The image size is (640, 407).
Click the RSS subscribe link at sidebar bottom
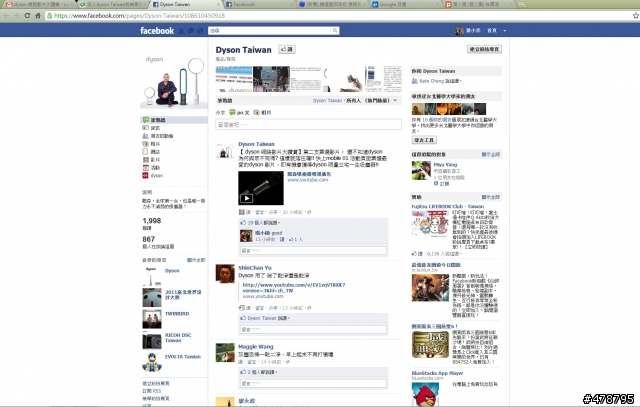pos(151,391)
